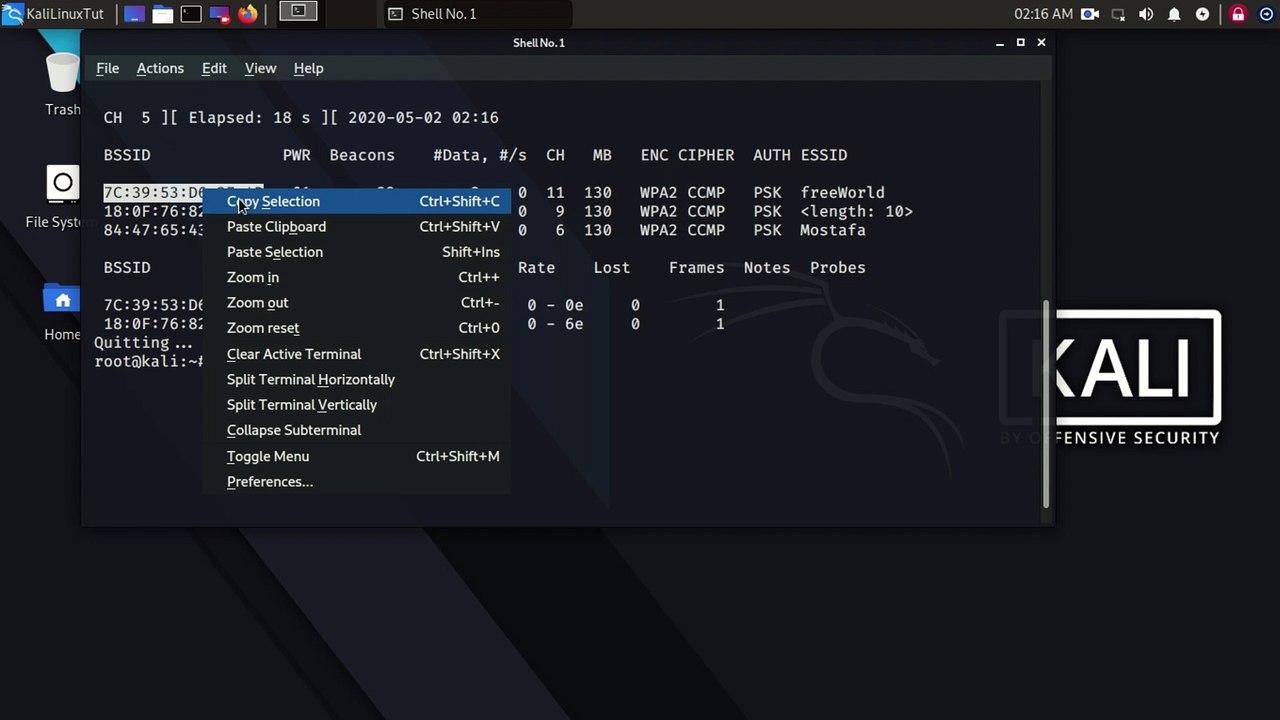Click the blue log out arrow icon

1265,14
